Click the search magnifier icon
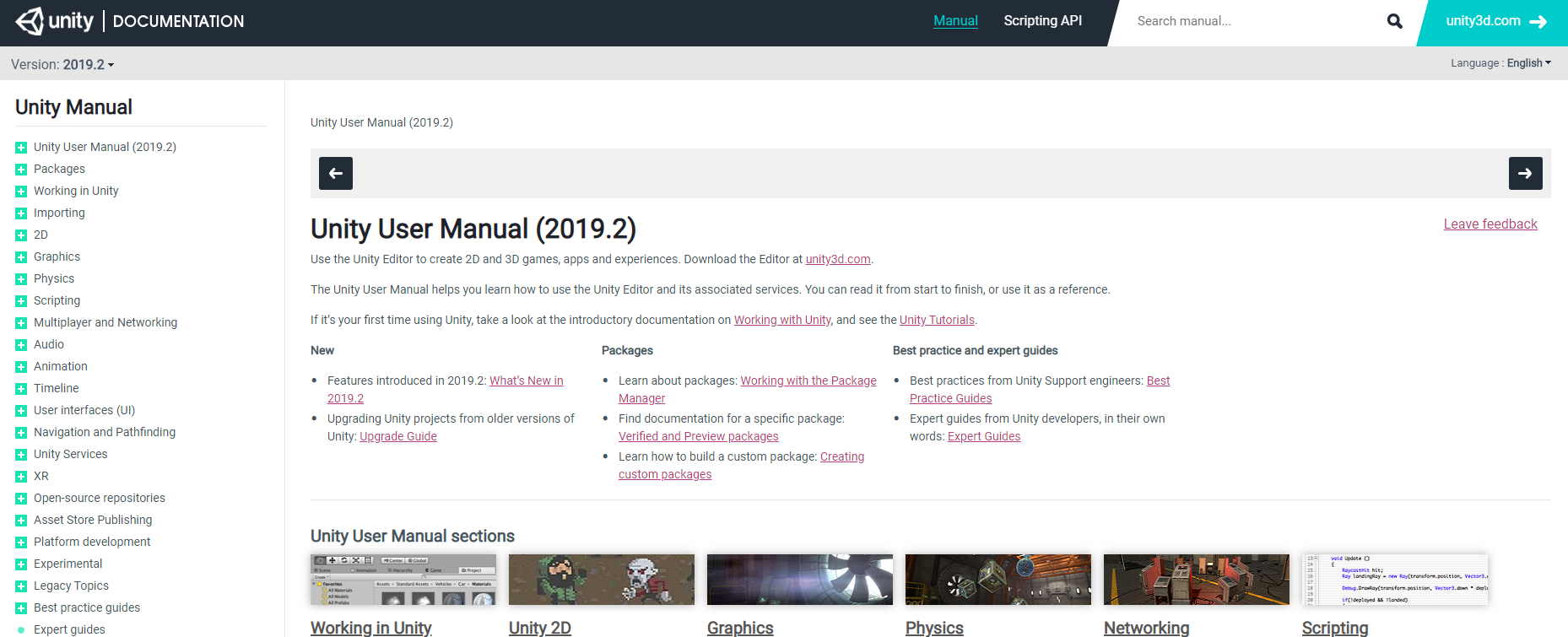This screenshot has width=1568, height=637. coord(1395,21)
